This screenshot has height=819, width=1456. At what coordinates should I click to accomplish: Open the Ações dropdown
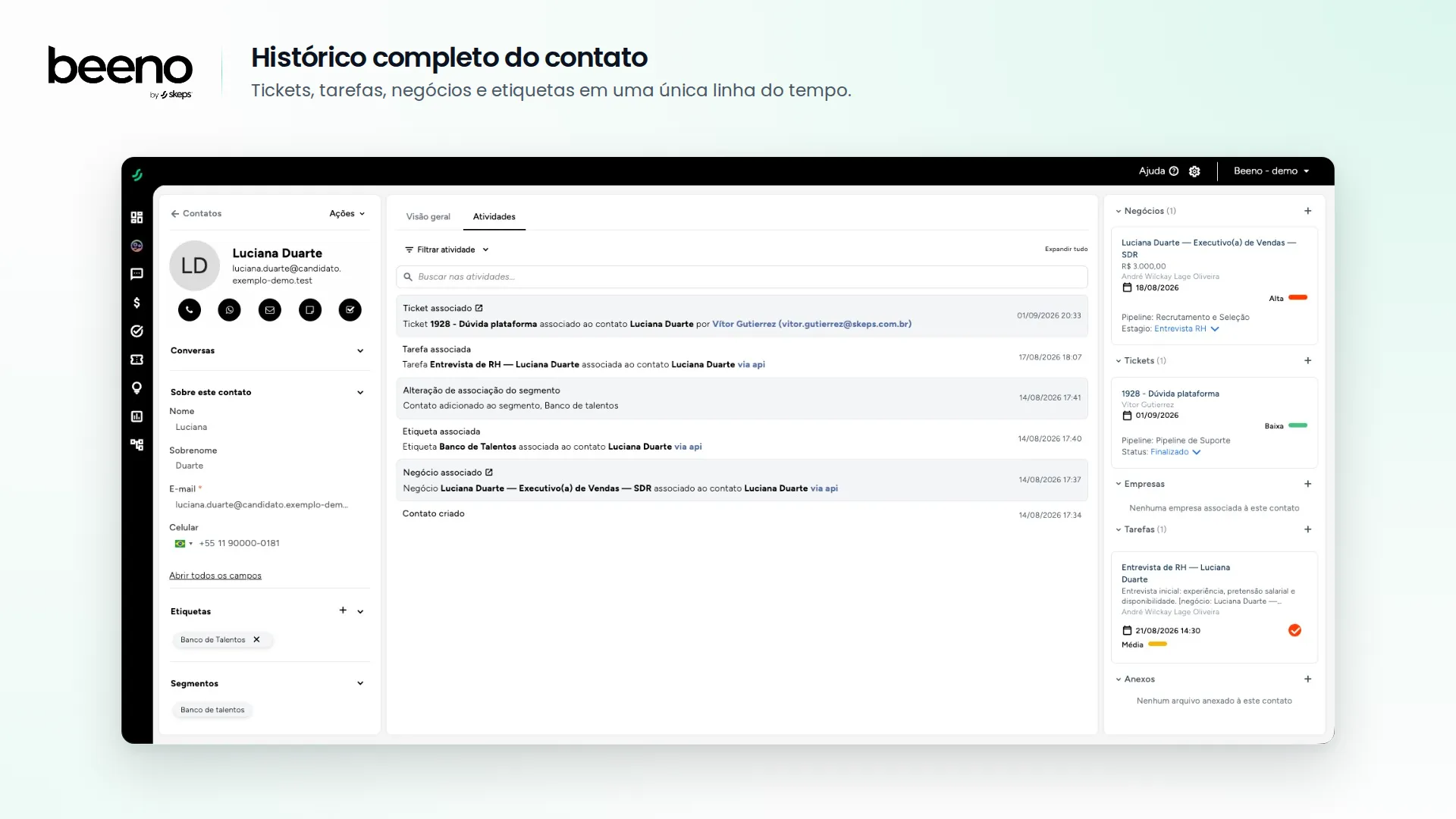[347, 214]
